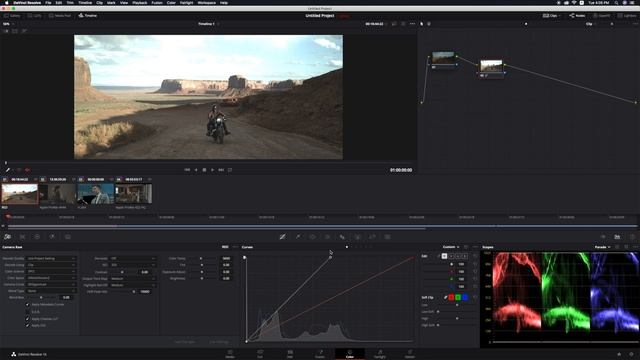Open the Tracker palette icon

tap(327, 237)
